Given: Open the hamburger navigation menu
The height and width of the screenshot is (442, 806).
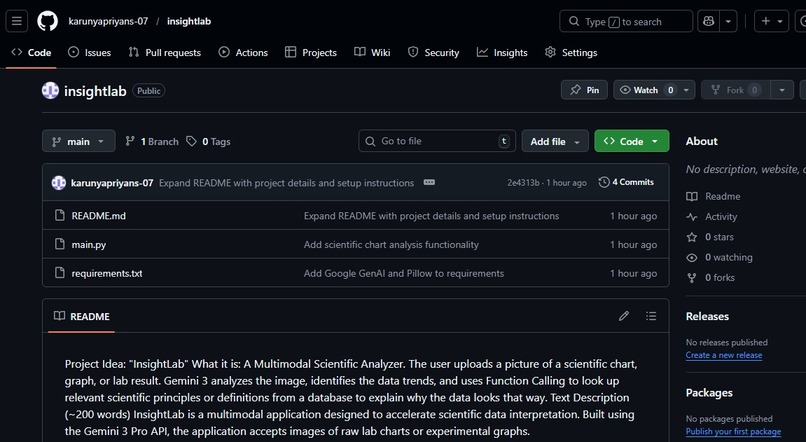Looking at the screenshot, I should 16,22.
